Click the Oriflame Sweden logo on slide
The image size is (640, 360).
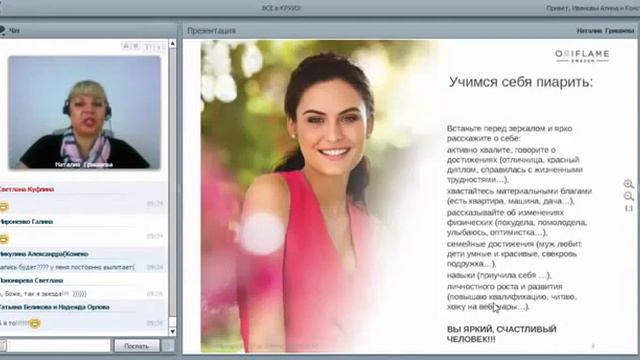pos(582,56)
